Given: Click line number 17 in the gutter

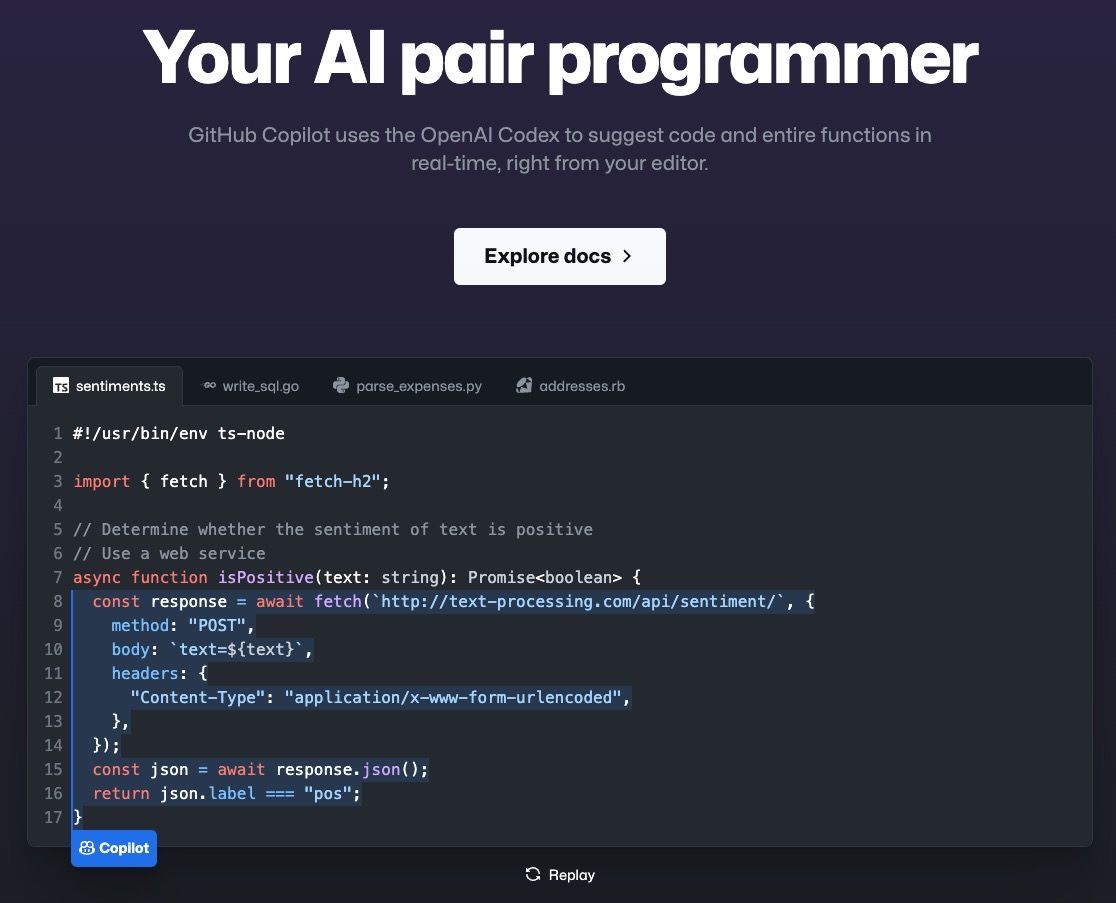Looking at the screenshot, I should pos(53,818).
